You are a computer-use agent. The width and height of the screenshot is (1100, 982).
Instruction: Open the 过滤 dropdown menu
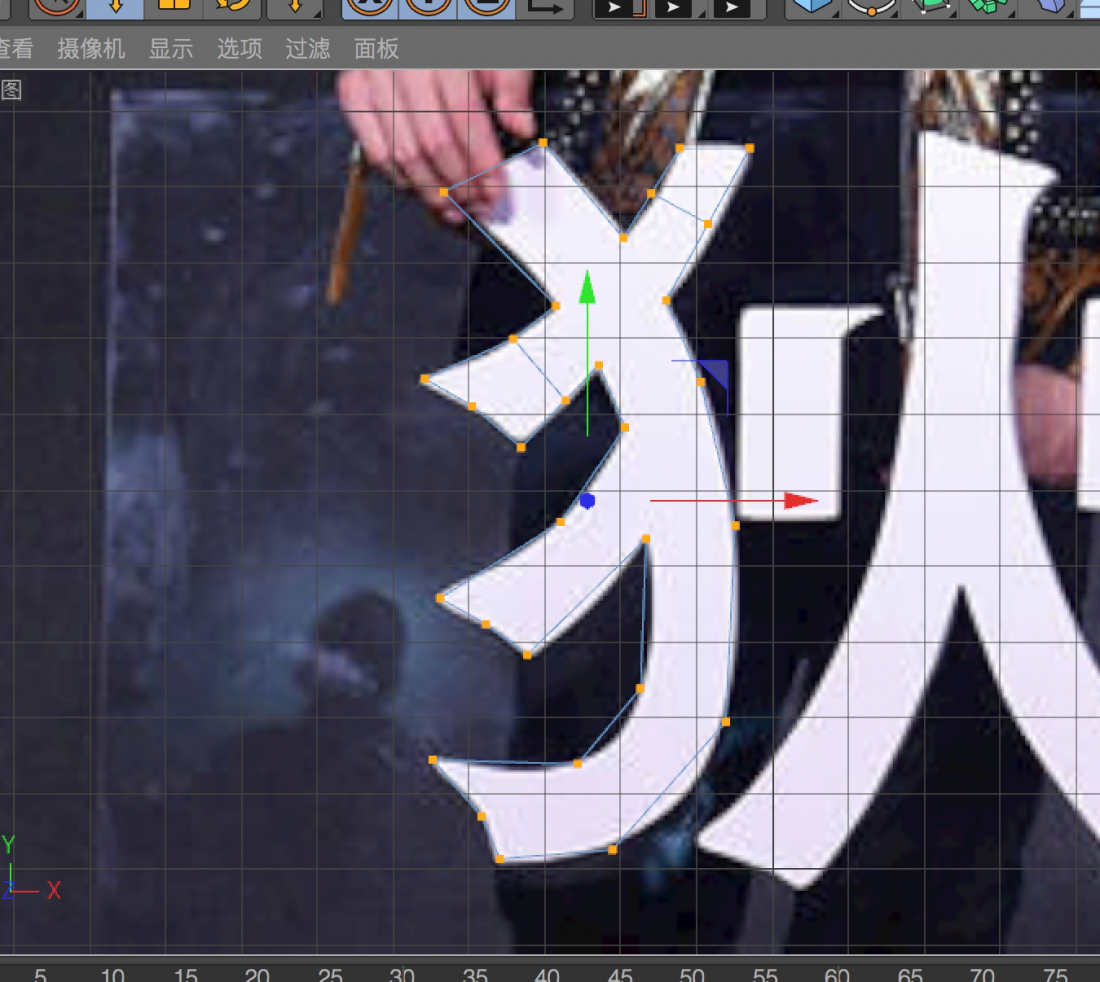coord(308,49)
